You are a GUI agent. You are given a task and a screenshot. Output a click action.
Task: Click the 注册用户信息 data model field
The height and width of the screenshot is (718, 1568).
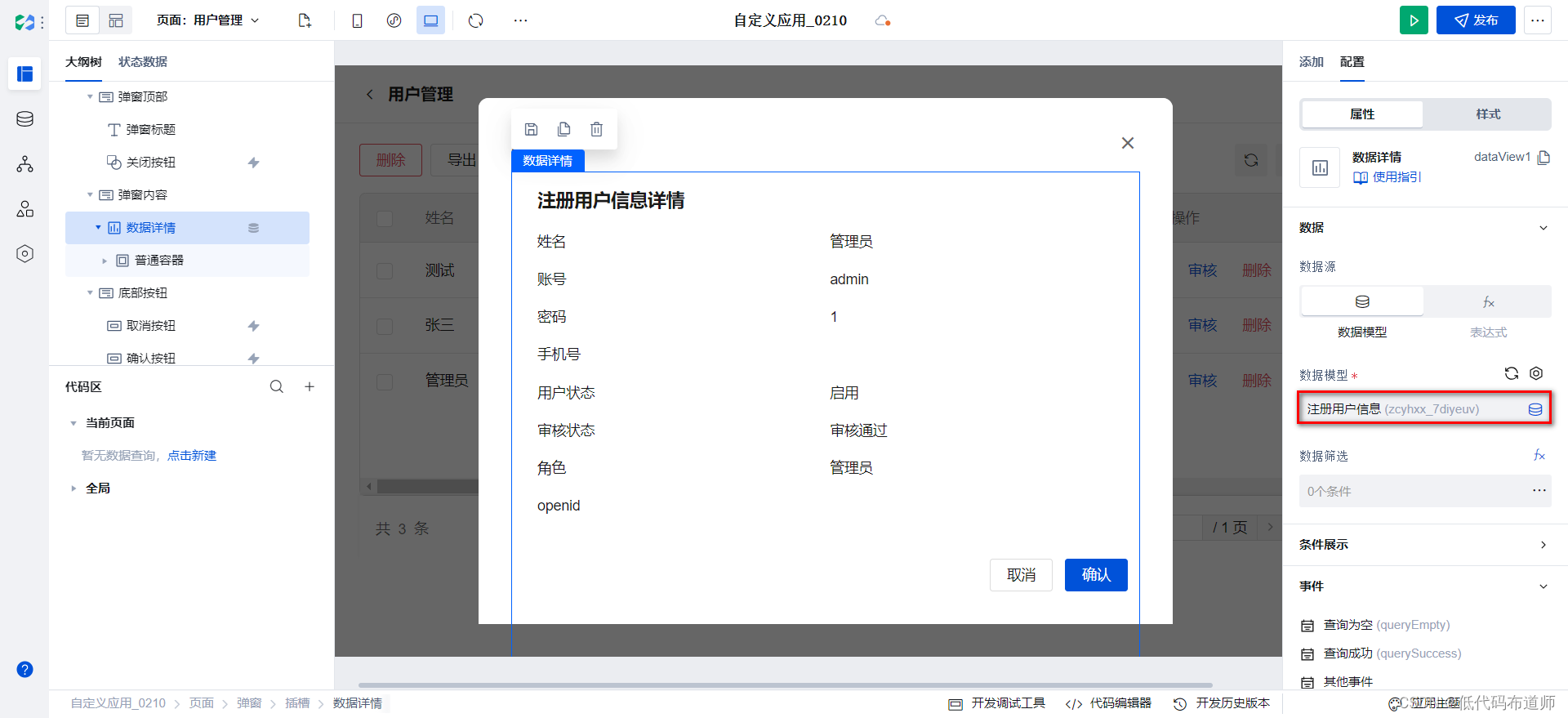coord(1424,409)
